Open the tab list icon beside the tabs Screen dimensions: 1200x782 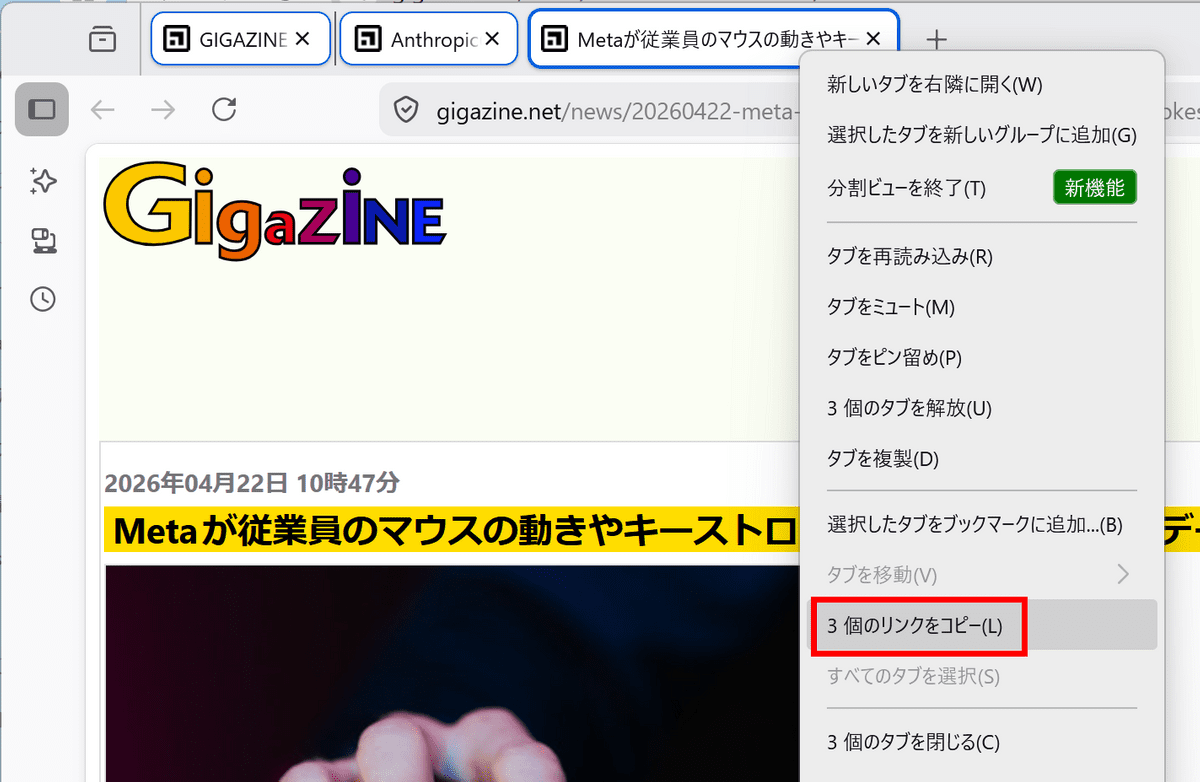pyautogui.click(x=101, y=39)
